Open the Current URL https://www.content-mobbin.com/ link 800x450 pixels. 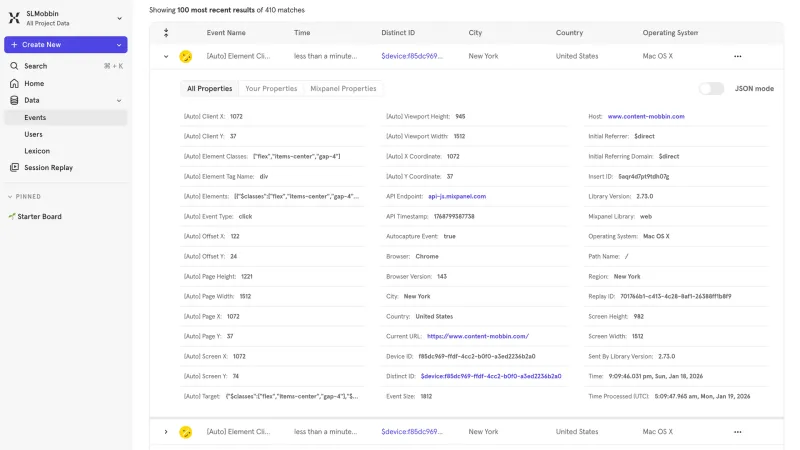tap(478, 336)
